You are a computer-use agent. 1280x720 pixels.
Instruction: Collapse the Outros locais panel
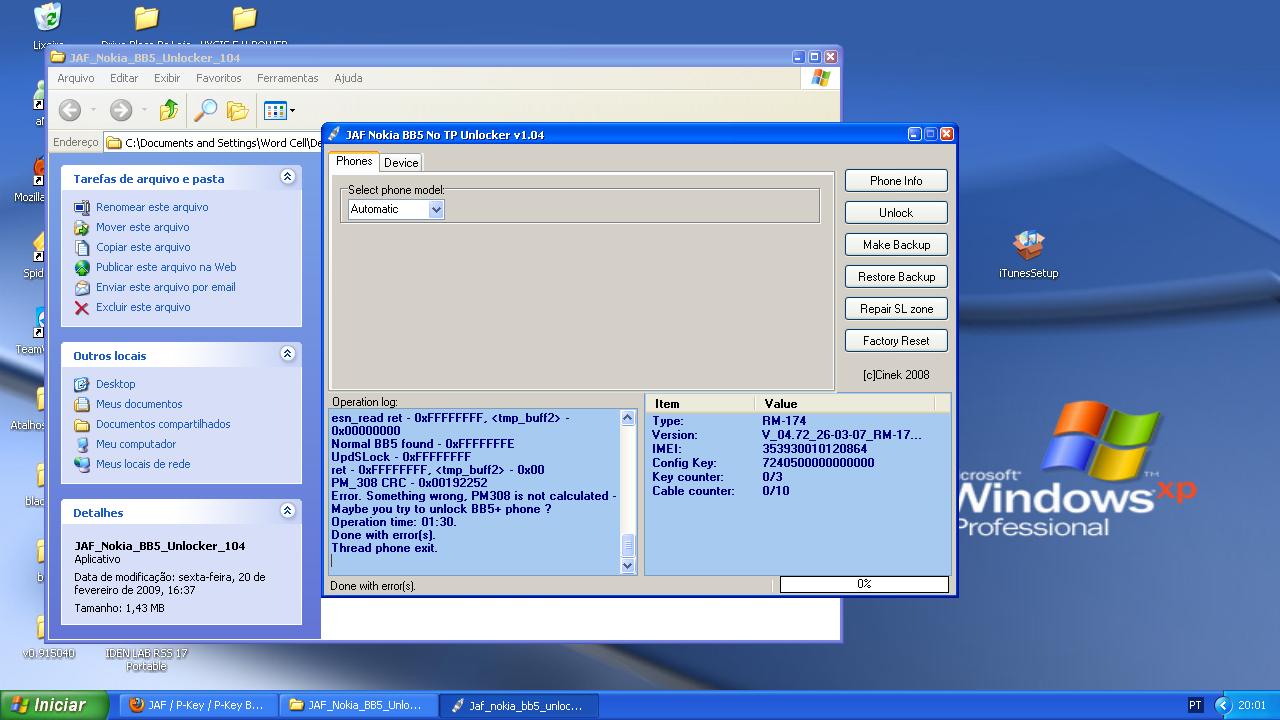point(287,354)
